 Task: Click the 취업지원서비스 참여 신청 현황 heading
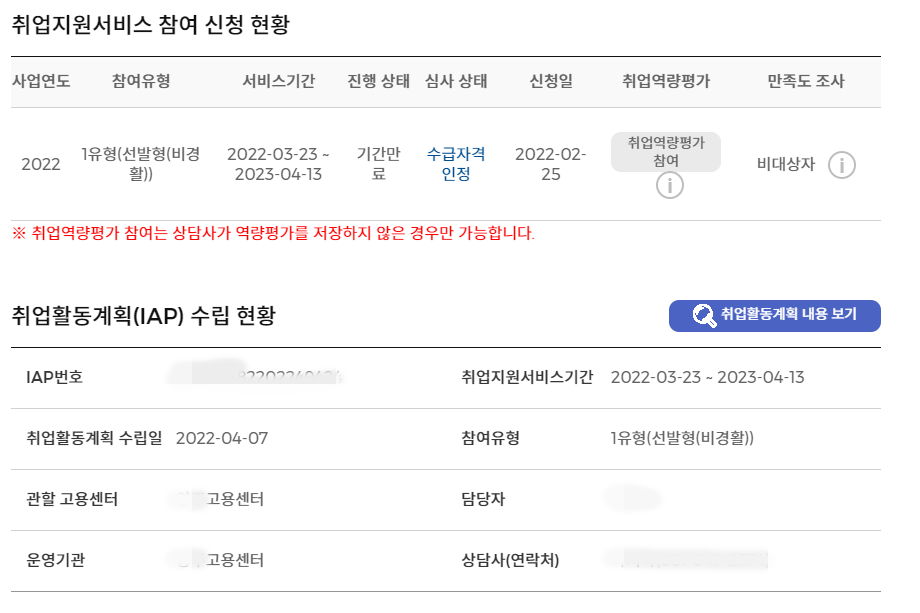click(151, 25)
